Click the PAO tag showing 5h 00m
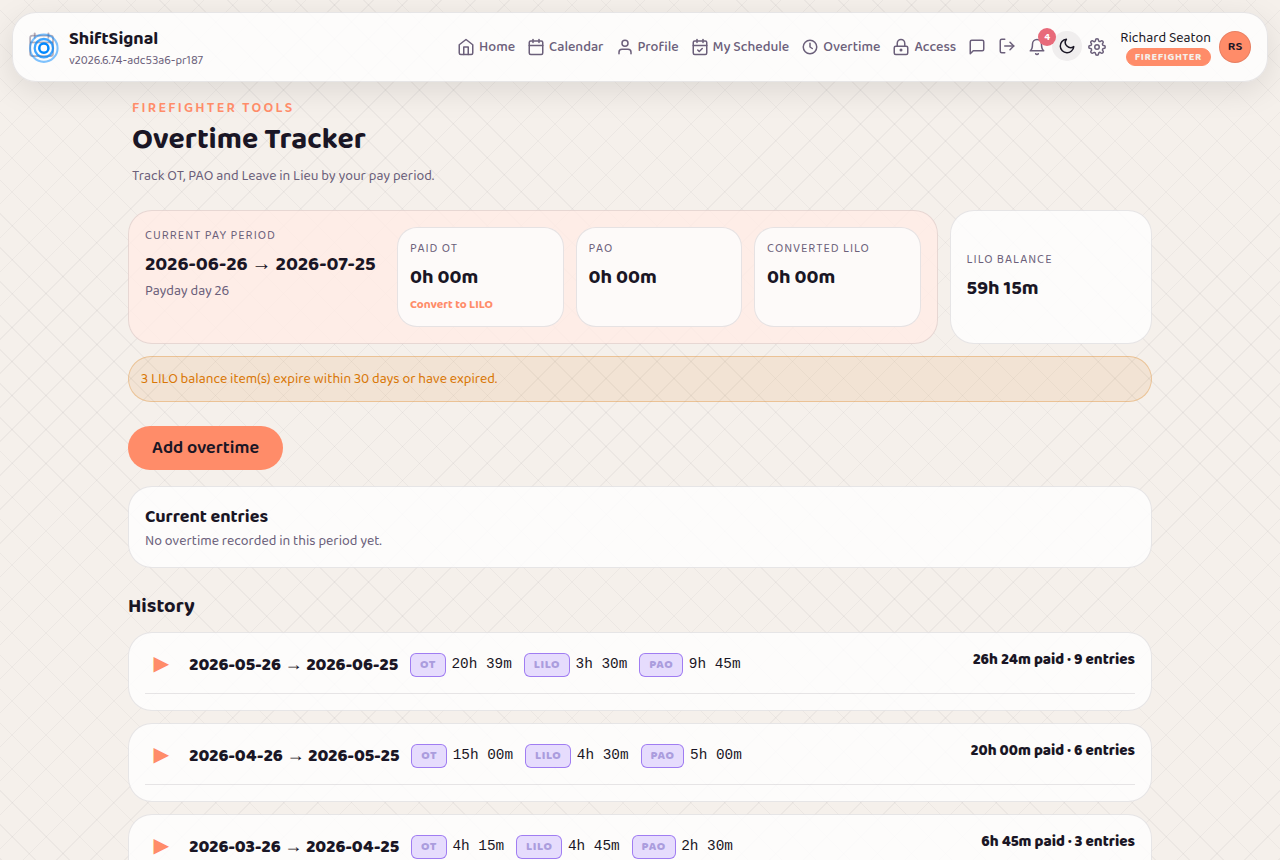 (x=662, y=755)
